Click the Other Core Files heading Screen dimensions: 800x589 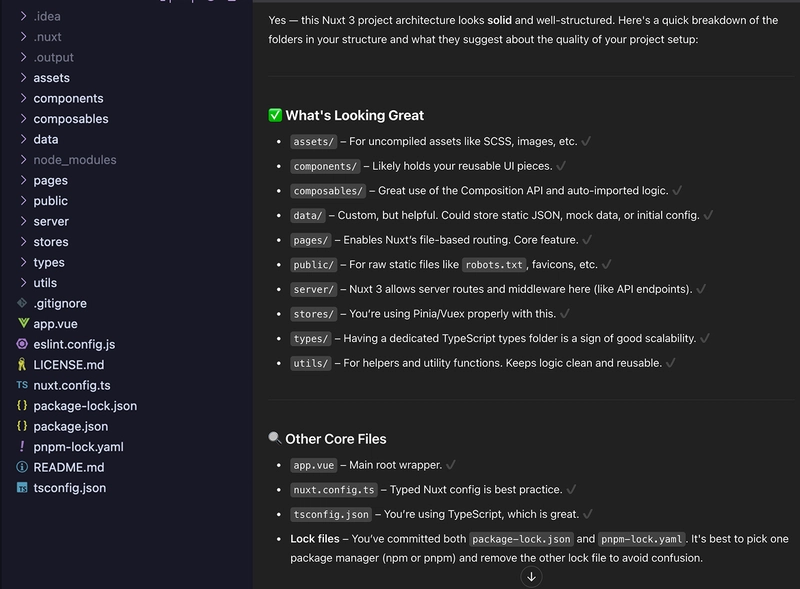[336, 439]
